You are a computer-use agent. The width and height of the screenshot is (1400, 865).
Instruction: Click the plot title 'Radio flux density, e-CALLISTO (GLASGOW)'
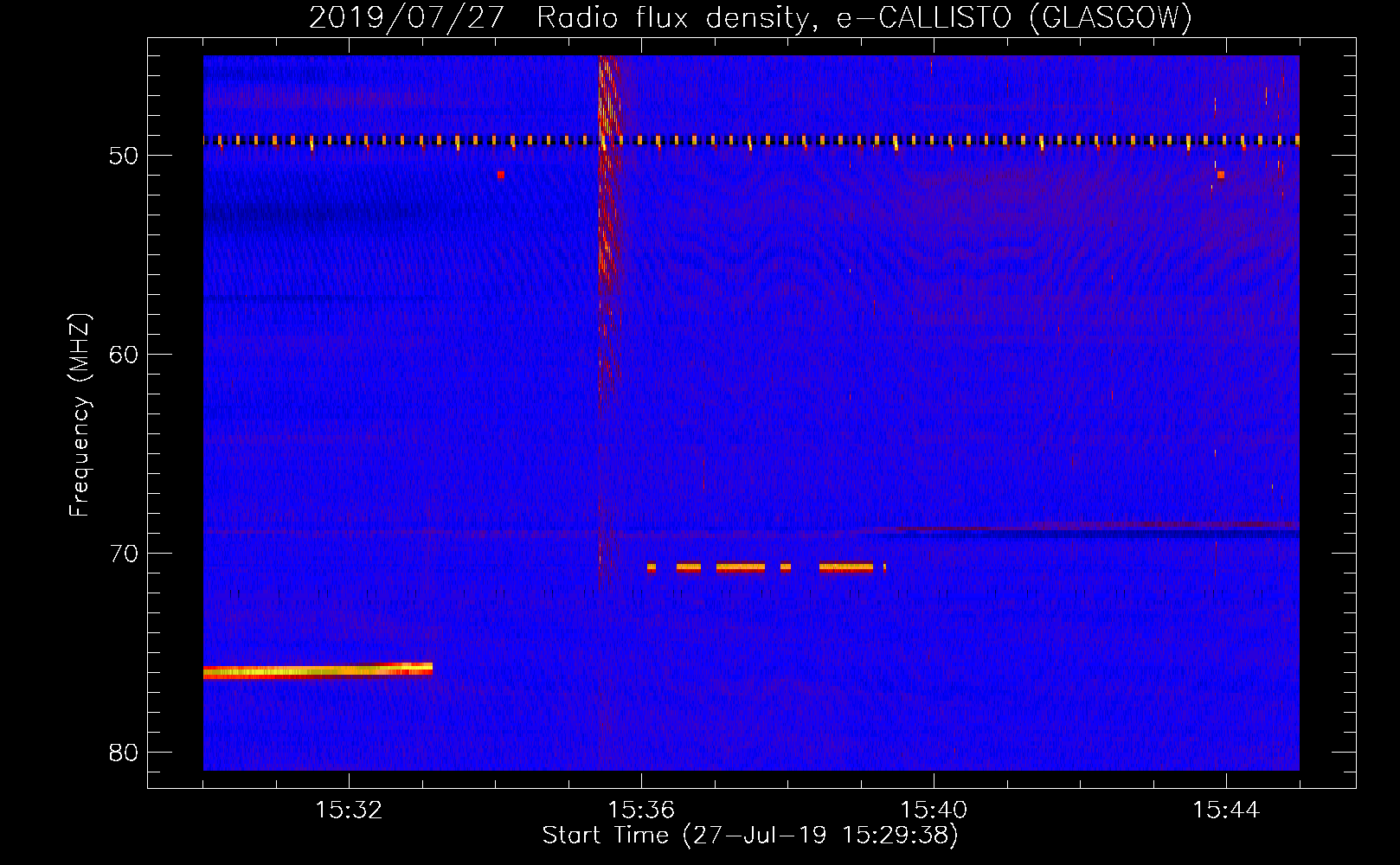pos(864,17)
